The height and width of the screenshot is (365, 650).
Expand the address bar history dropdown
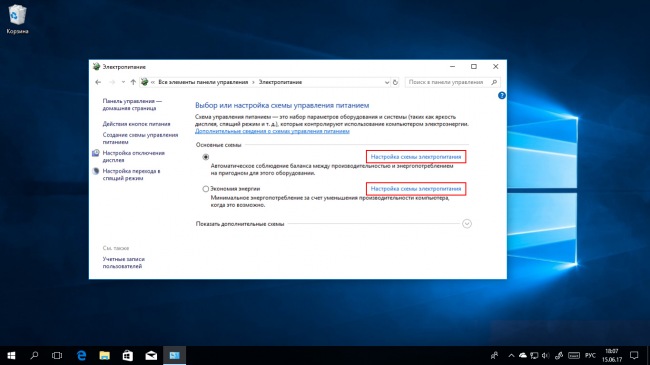pos(387,82)
